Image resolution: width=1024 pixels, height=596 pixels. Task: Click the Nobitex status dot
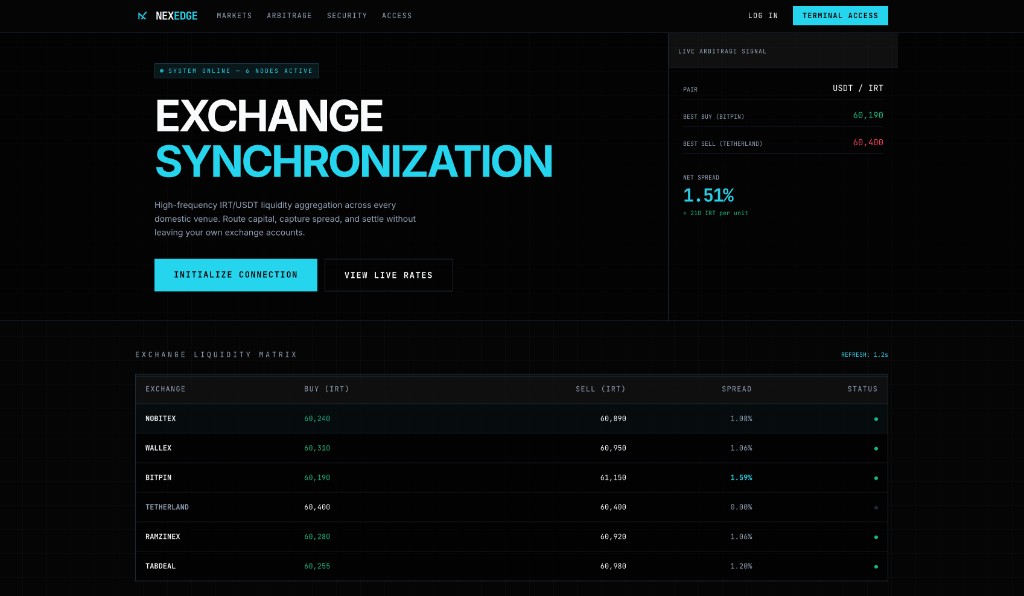click(876, 419)
